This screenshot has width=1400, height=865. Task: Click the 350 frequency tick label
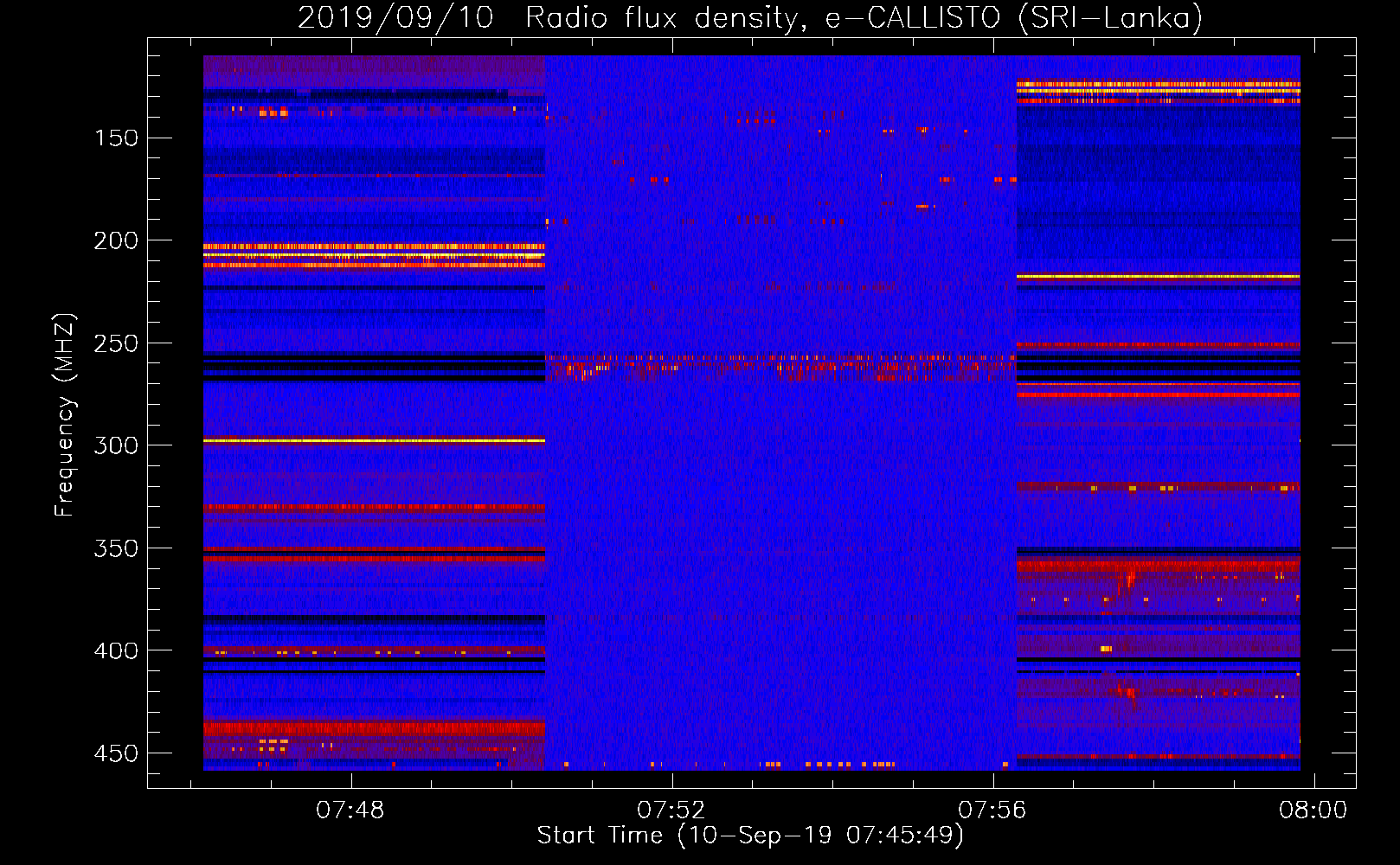pyautogui.click(x=116, y=548)
